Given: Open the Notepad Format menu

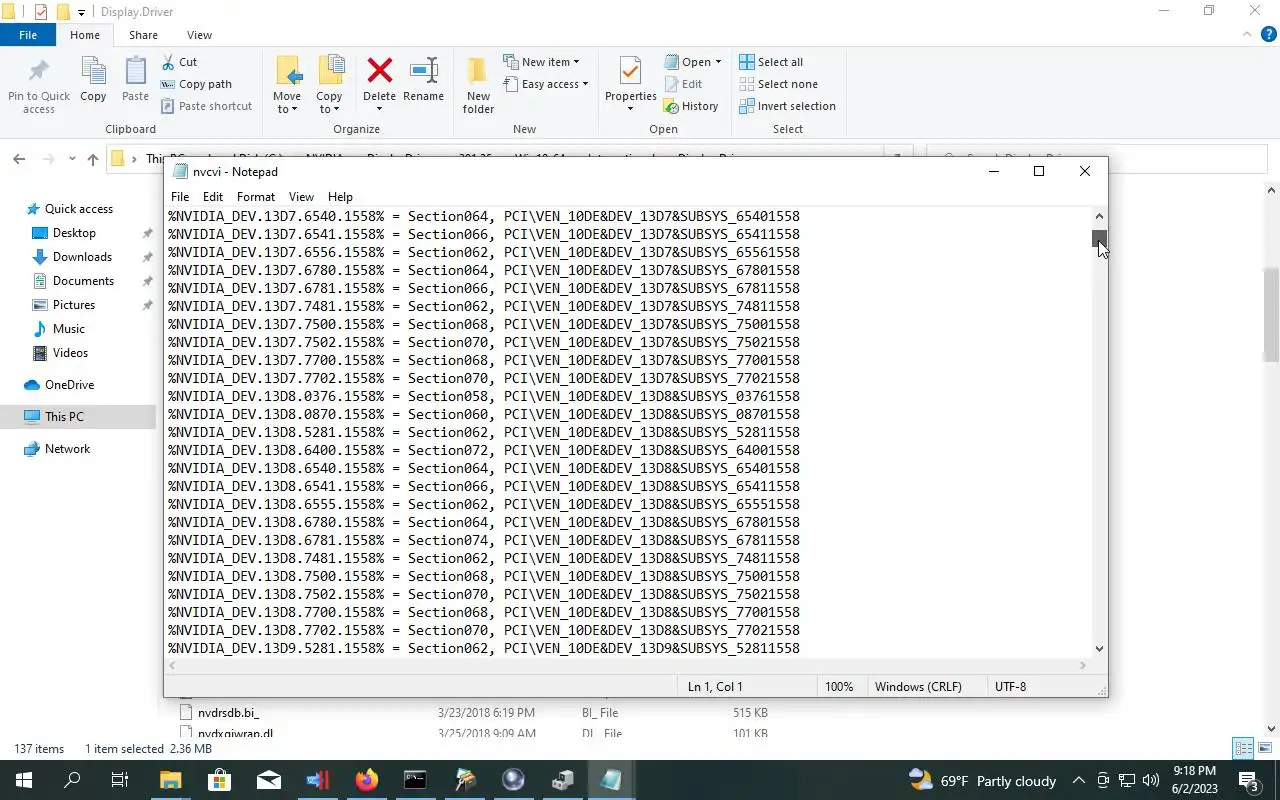Looking at the screenshot, I should click(x=256, y=197).
